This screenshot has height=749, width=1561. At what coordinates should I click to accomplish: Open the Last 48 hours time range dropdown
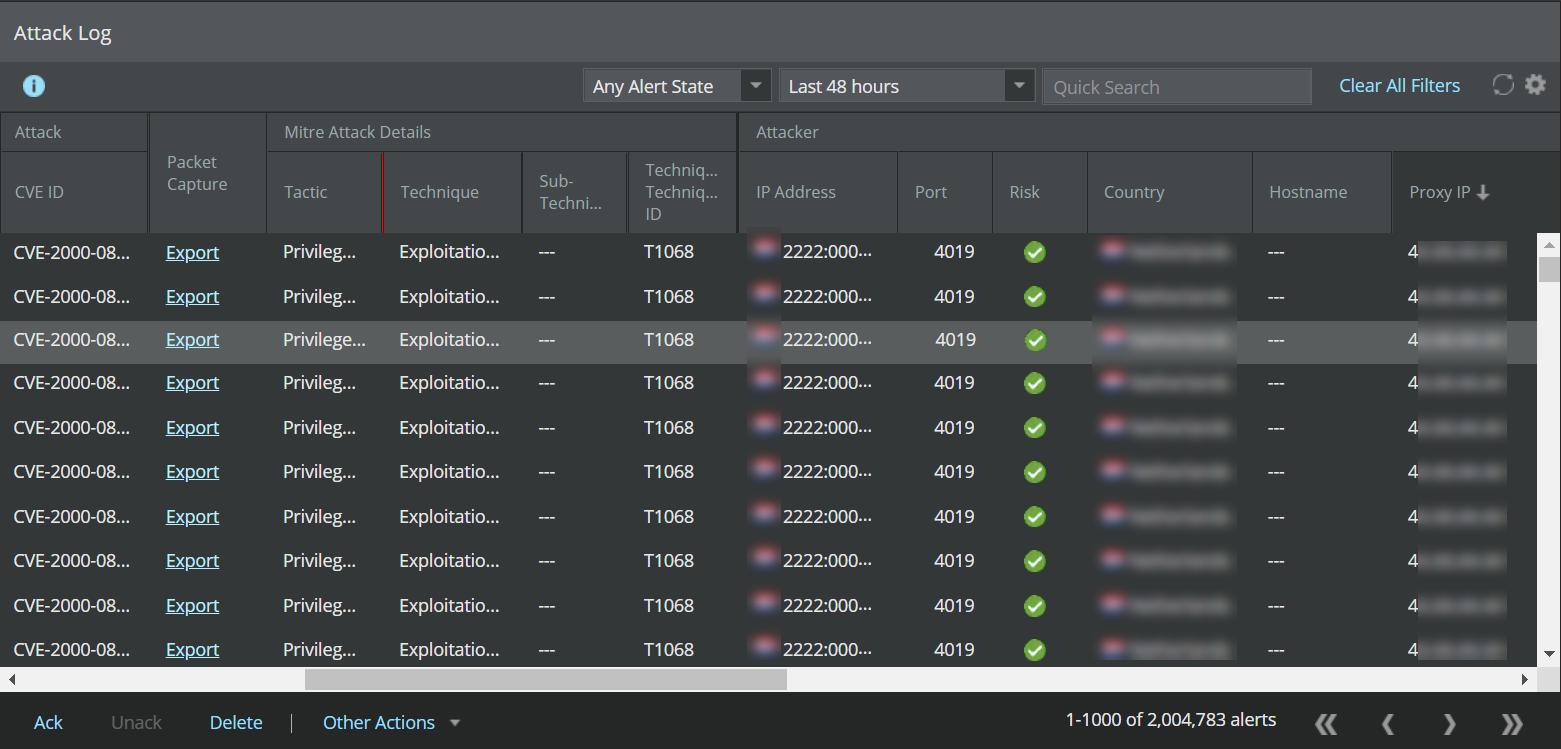906,86
